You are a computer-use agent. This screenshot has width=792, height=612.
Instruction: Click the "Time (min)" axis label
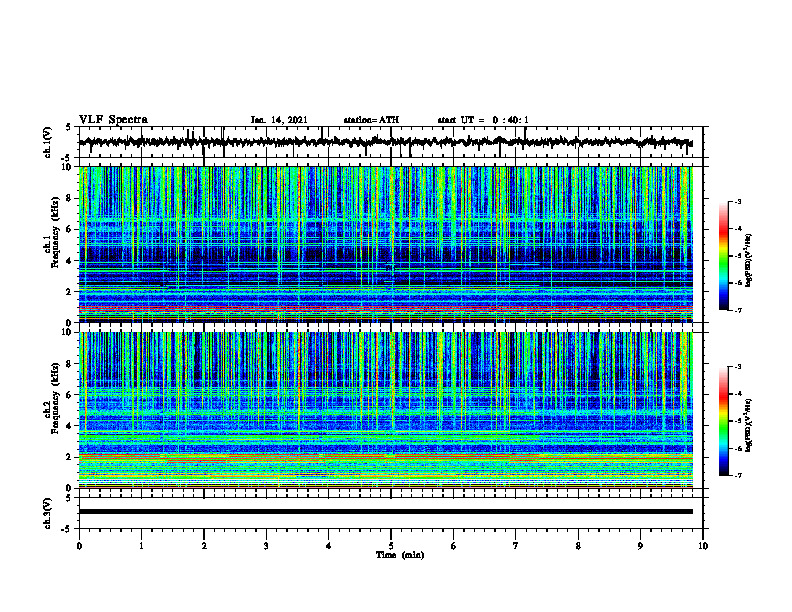coord(400,555)
